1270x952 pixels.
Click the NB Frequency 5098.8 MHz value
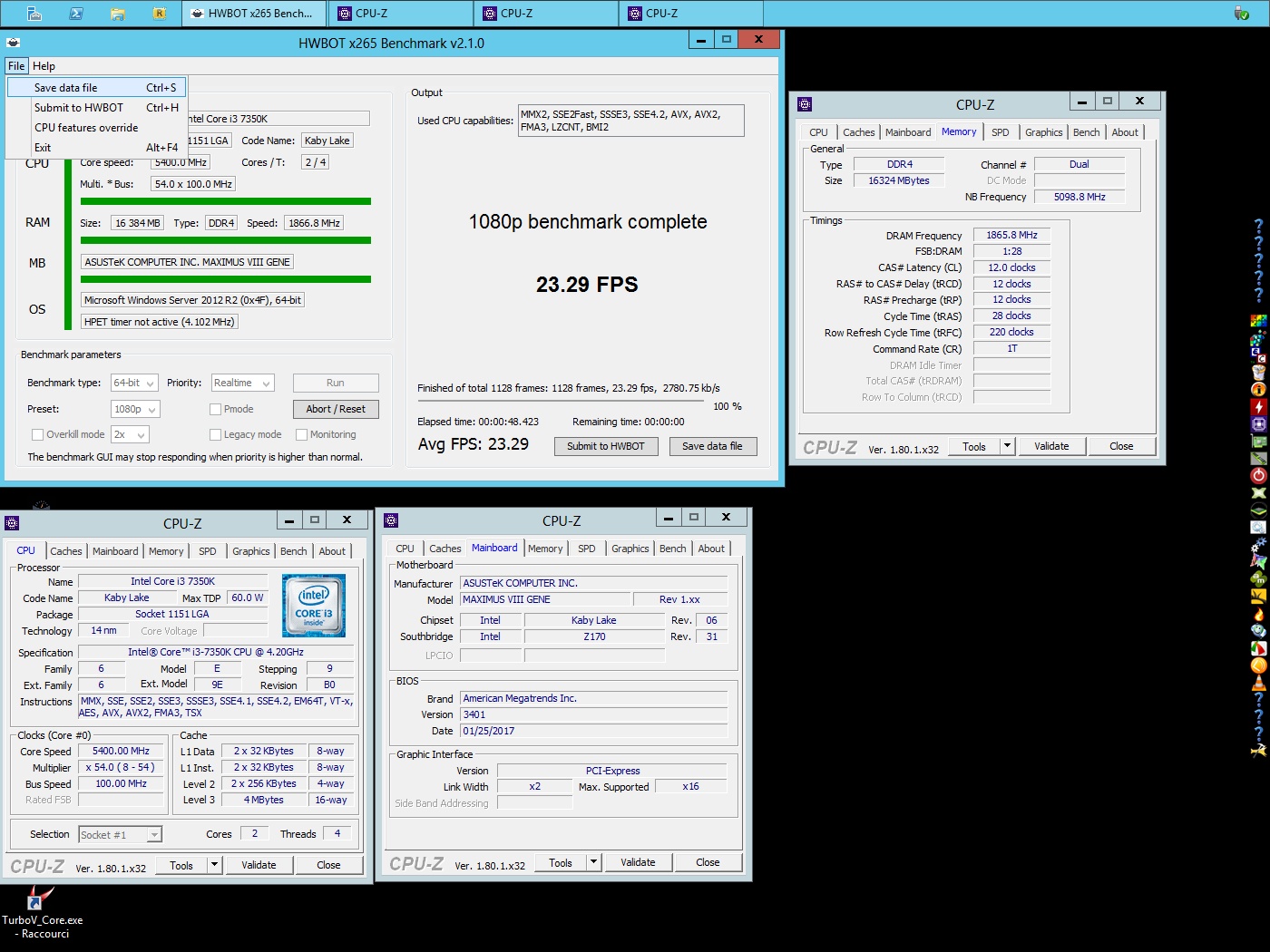(1079, 197)
